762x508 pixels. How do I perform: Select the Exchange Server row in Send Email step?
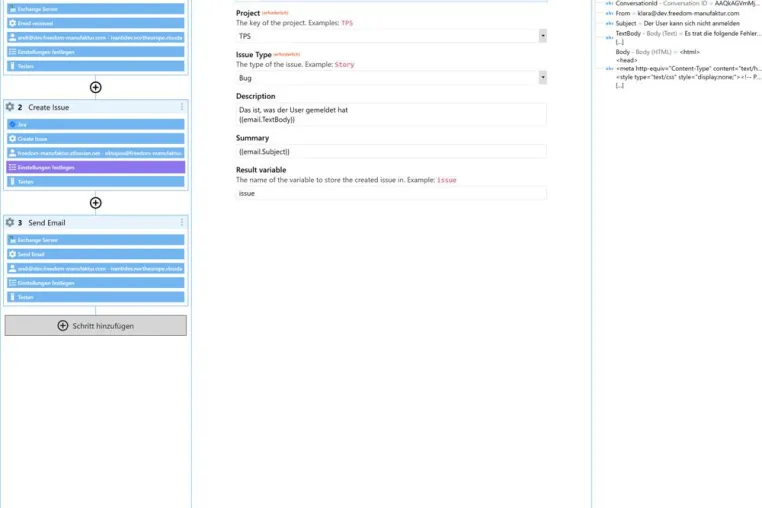(x=96, y=240)
